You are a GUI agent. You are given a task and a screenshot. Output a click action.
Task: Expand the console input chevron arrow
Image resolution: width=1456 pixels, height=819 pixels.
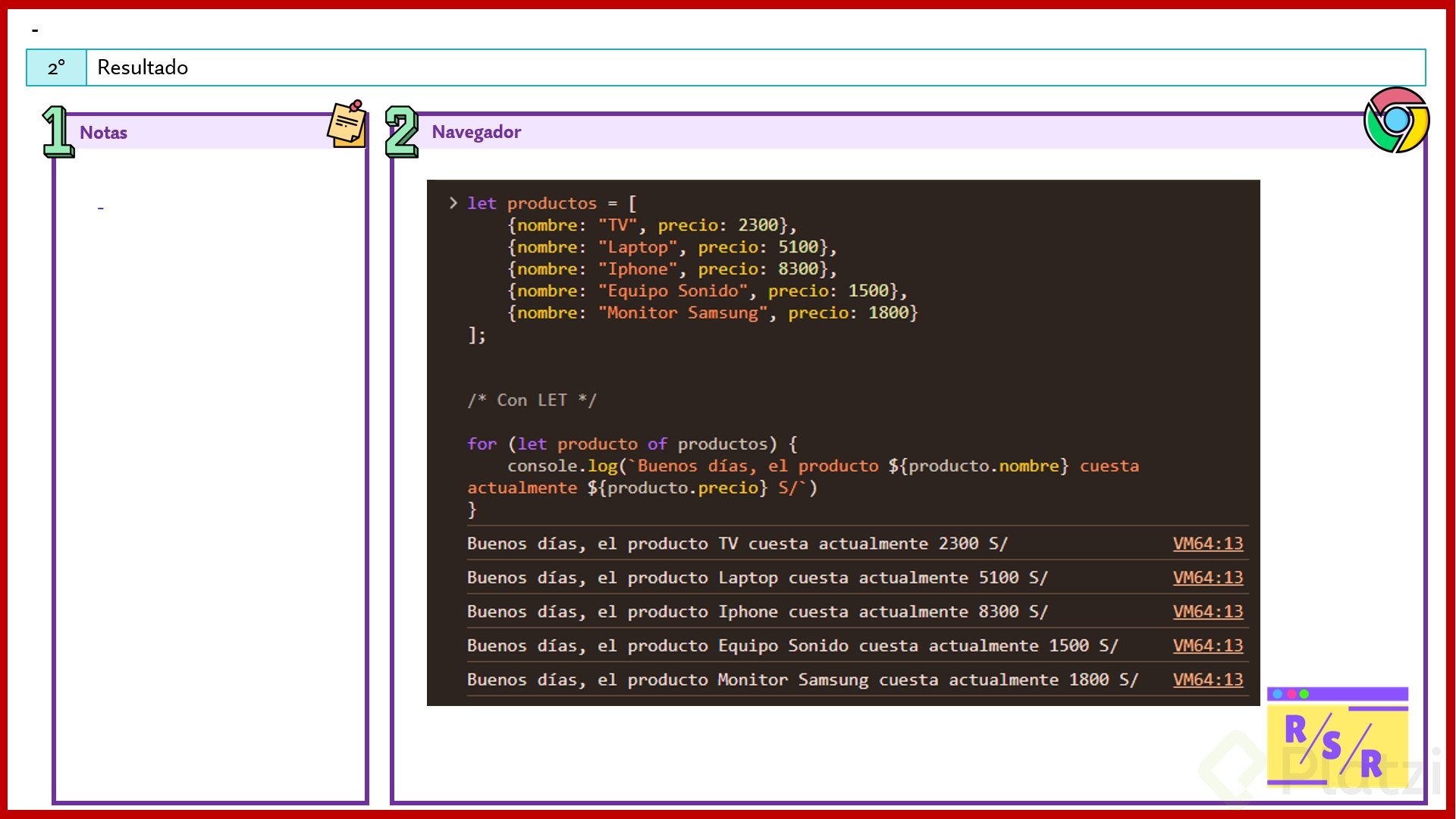(x=453, y=202)
